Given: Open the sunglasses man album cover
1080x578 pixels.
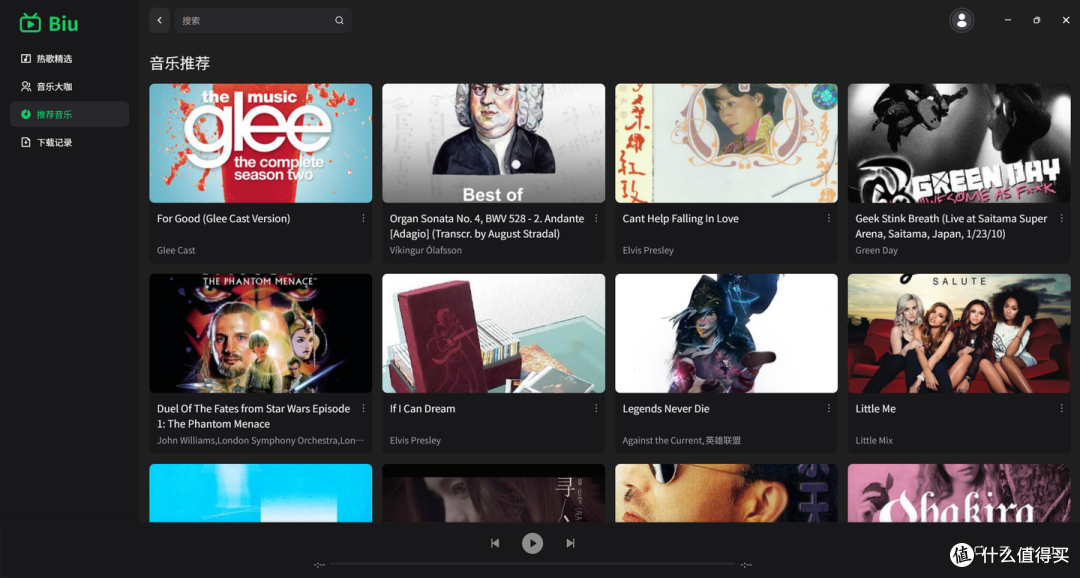Looking at the screenshot, I should pyautogui.click(x=726, y=493).
